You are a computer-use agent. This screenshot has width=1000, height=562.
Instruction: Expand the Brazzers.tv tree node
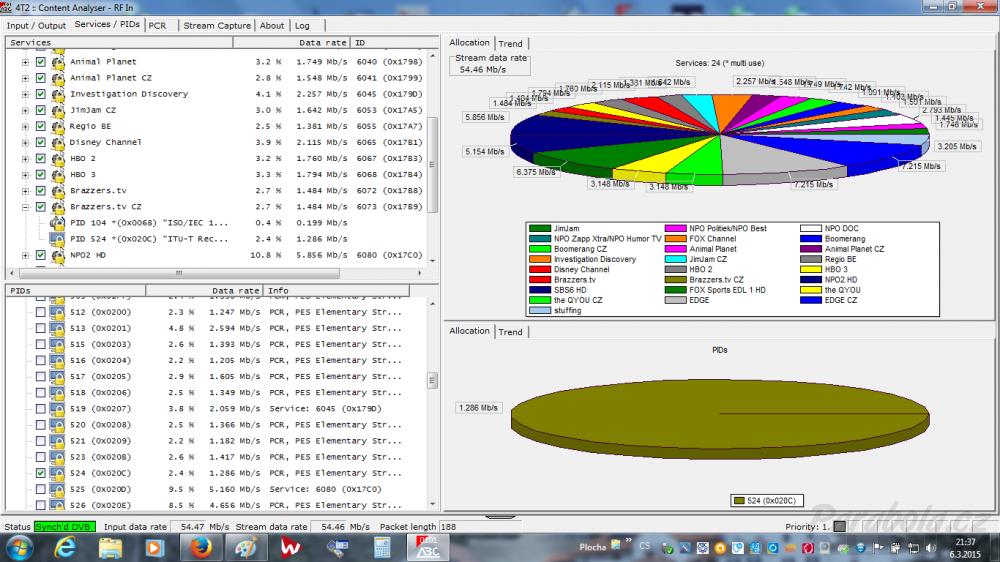[25, 191]
